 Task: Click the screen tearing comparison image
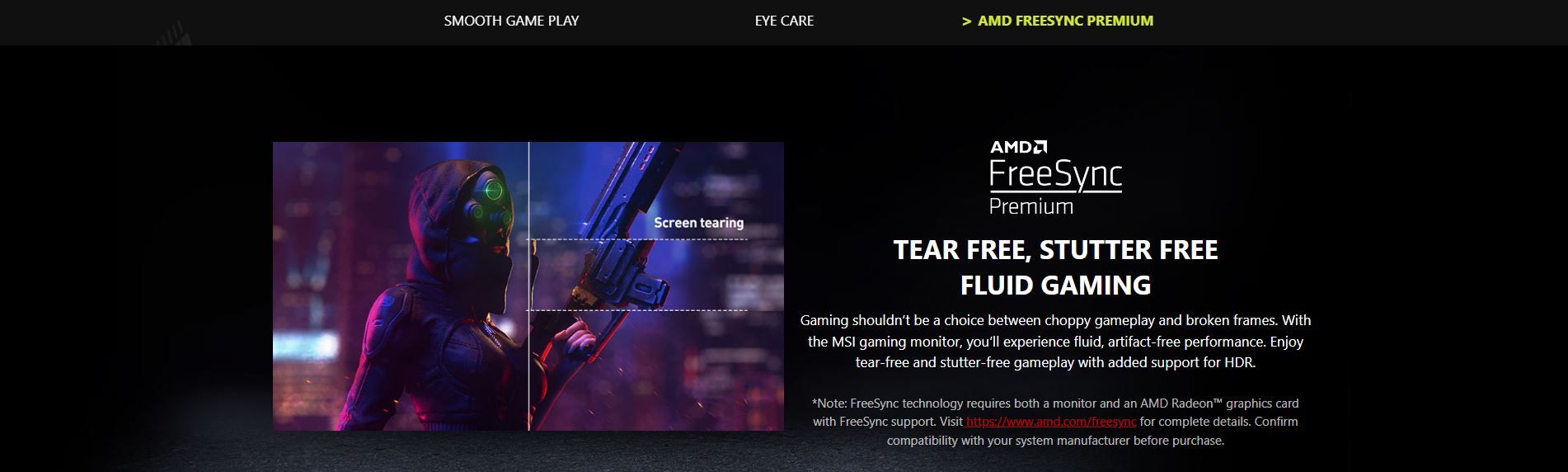point(528,286)
